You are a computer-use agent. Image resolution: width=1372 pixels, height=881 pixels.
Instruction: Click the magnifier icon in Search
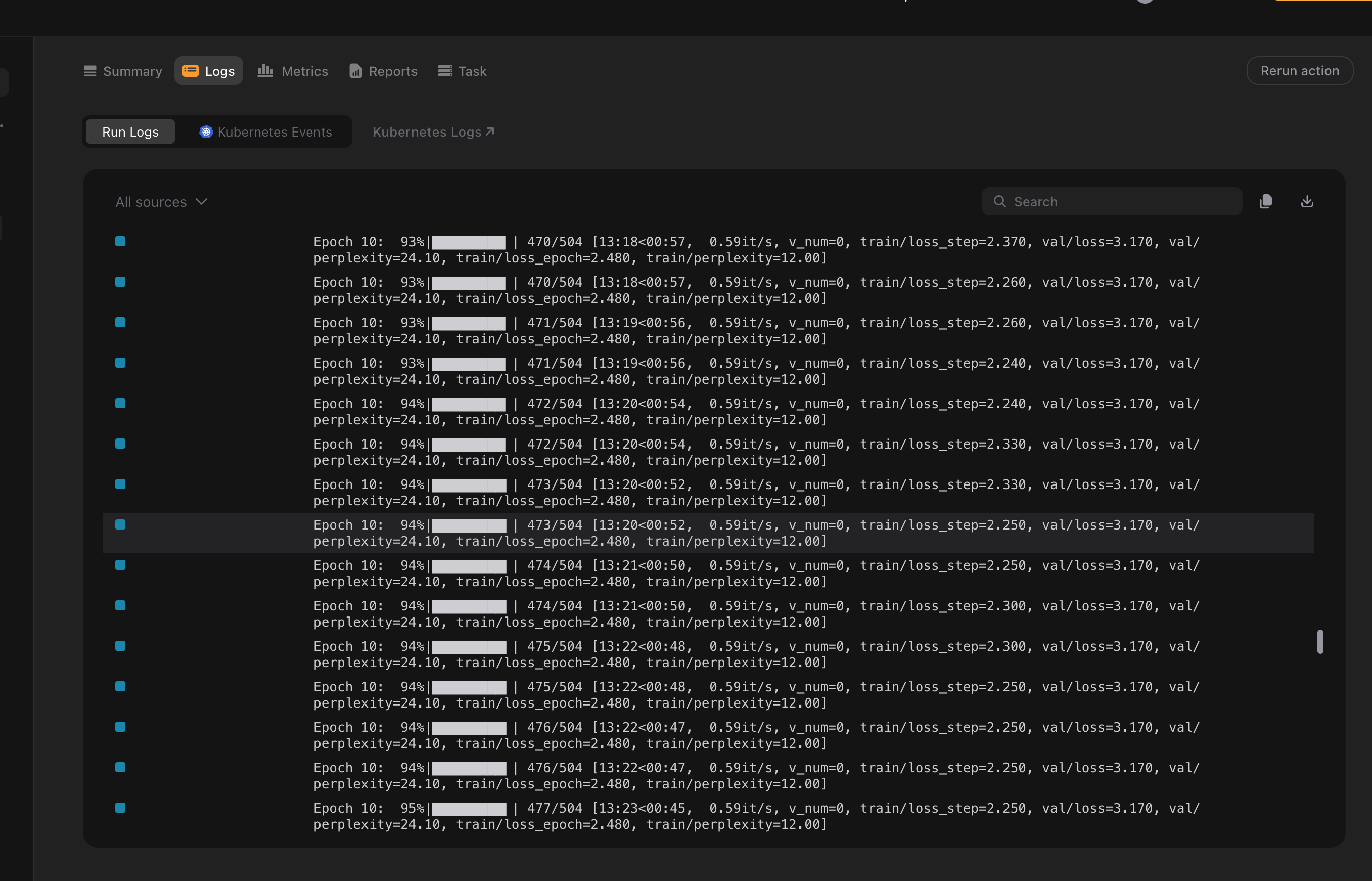point(999,201)
